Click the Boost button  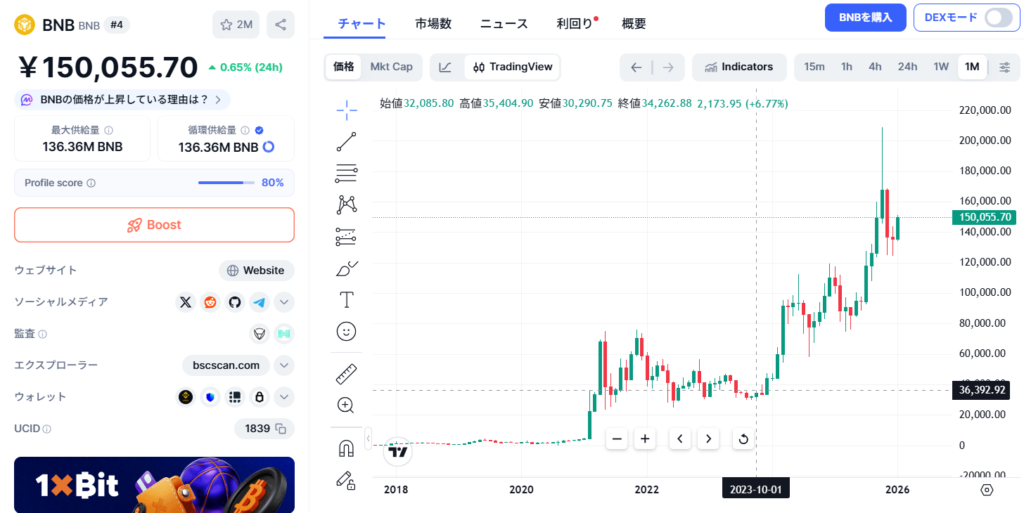coord(154,225)
